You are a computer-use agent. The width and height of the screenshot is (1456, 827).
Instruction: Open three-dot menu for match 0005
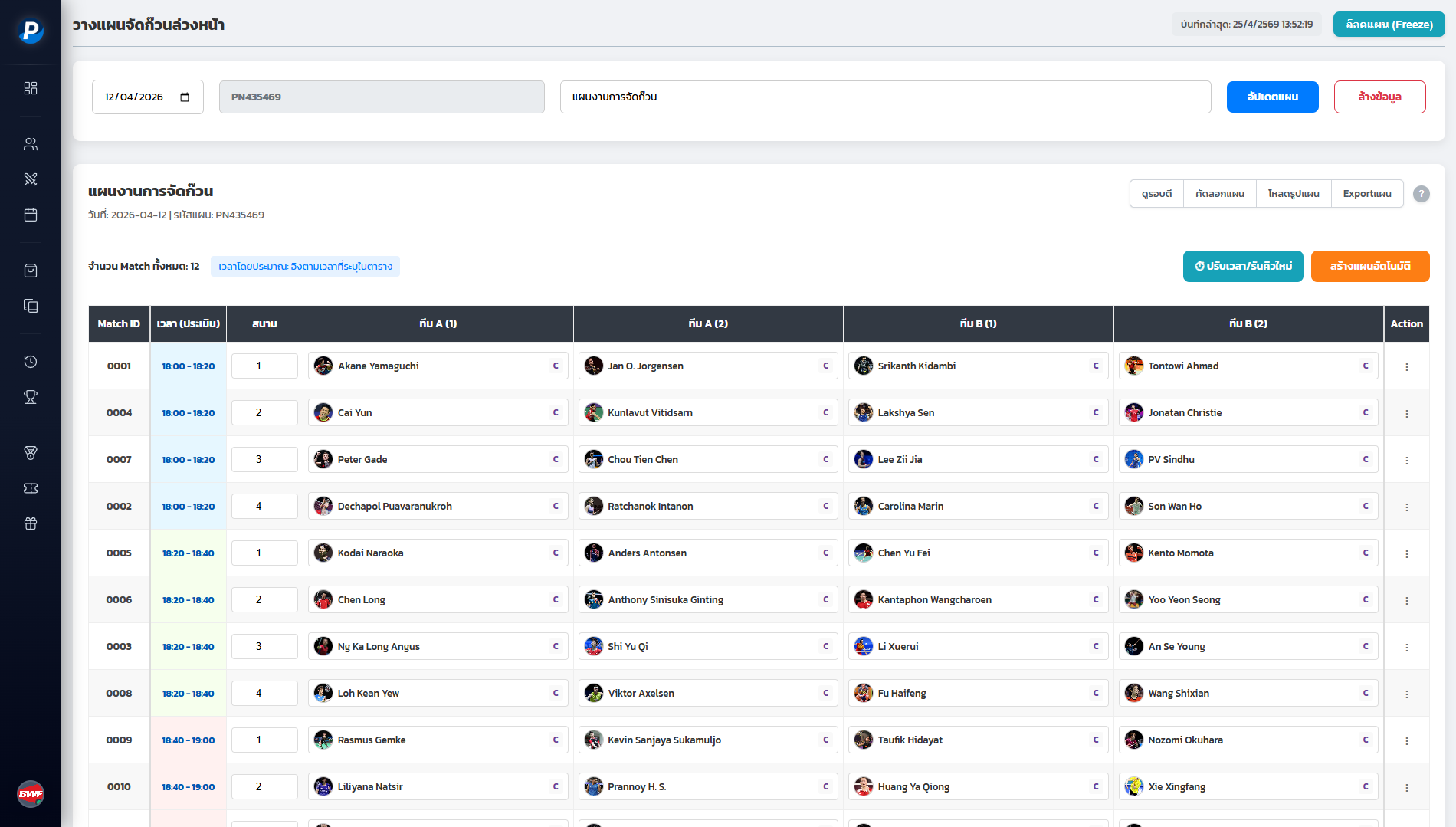coord(1406,553)
